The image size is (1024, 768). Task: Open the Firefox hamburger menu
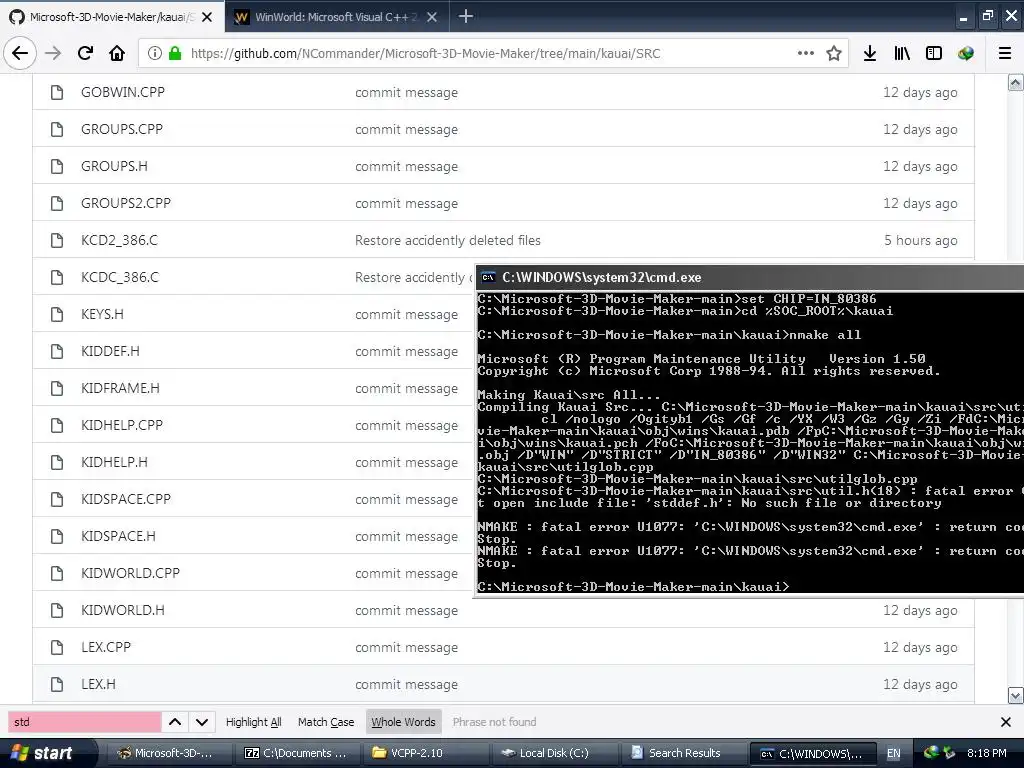tap(1005, 53)
